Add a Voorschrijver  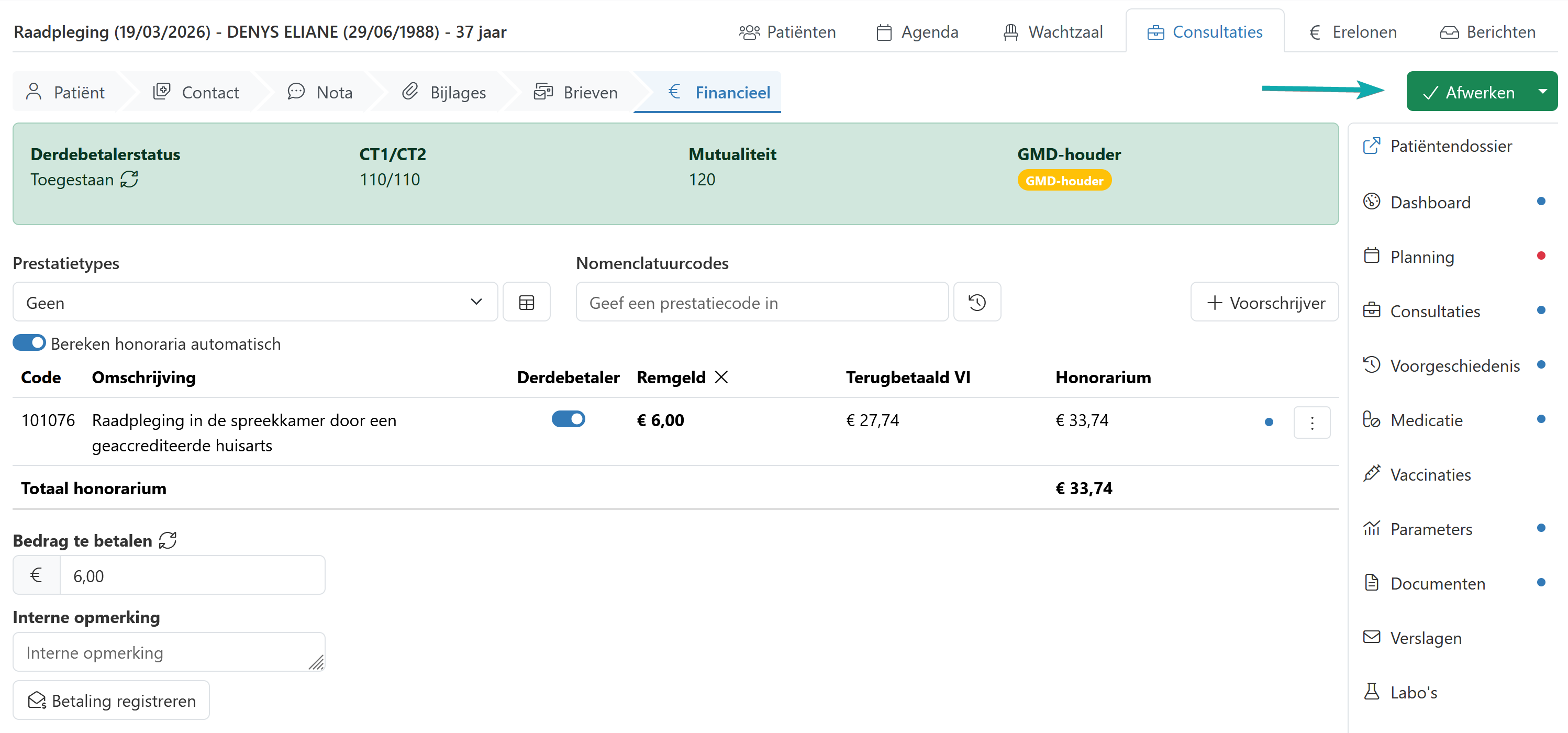coord(1264,303)
